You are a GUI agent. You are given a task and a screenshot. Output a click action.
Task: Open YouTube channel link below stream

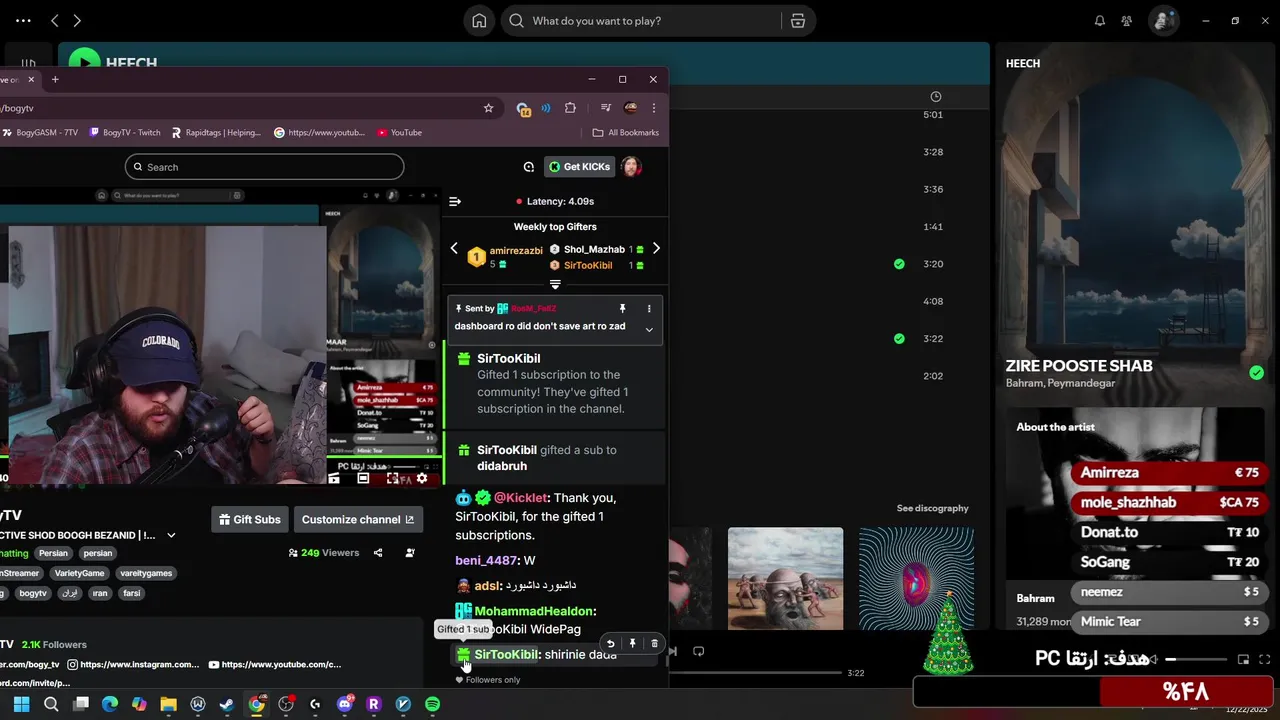coord(275,664)
